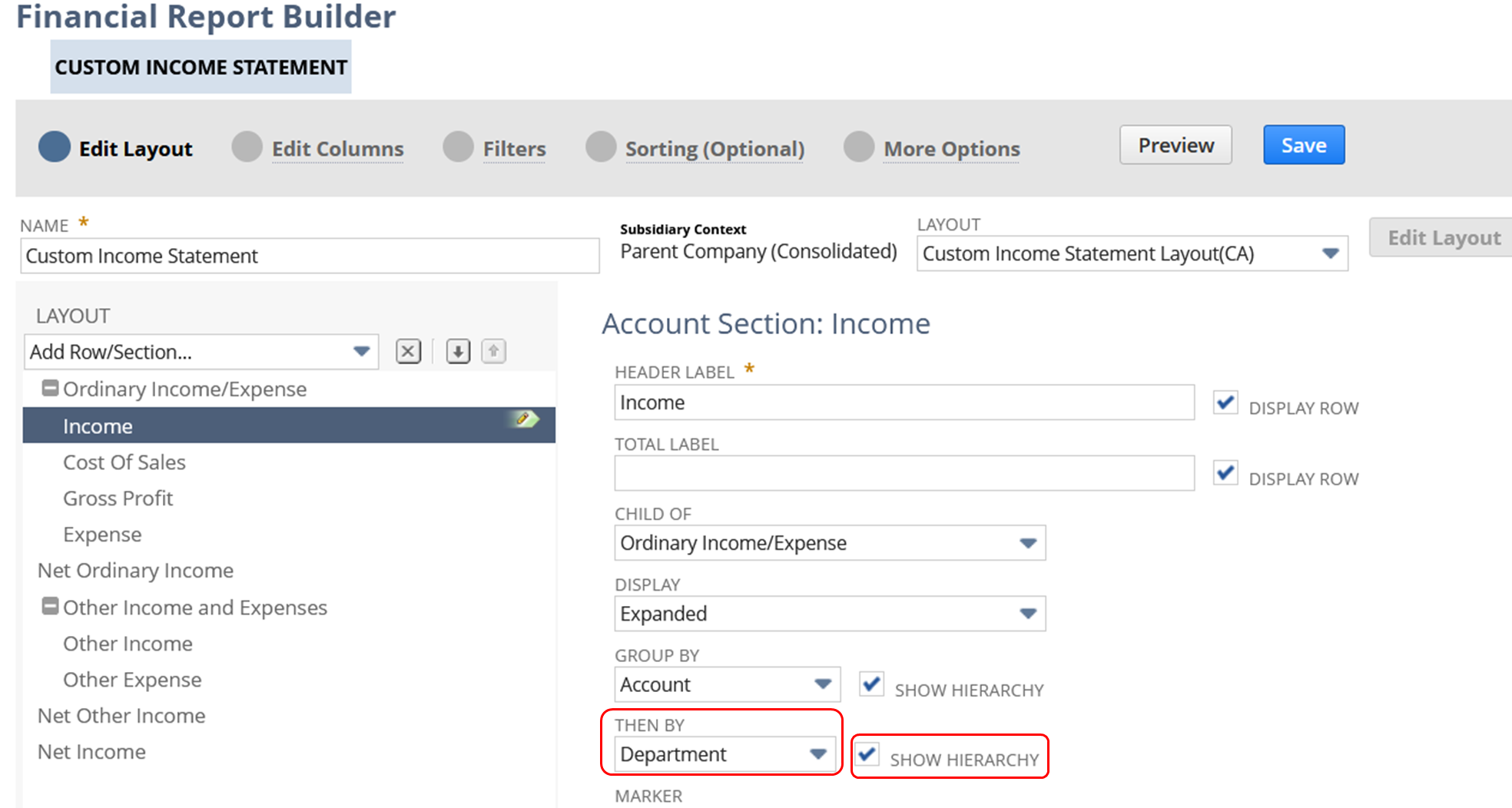This screenshot has width=1512, height=808.
Task: Uncheck Display Row for Header Label
Action: point(1225,402)
